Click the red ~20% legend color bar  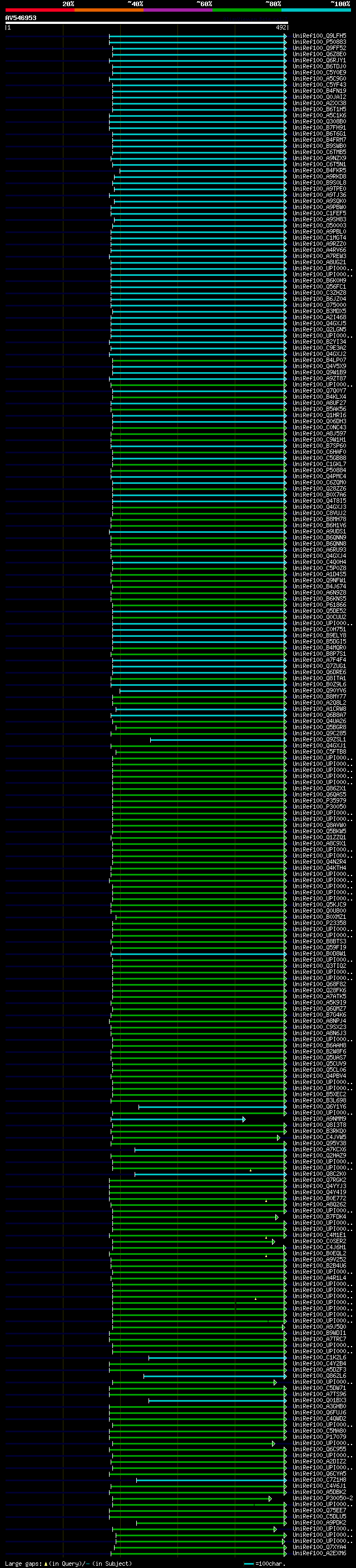click(x=39, y=10)
